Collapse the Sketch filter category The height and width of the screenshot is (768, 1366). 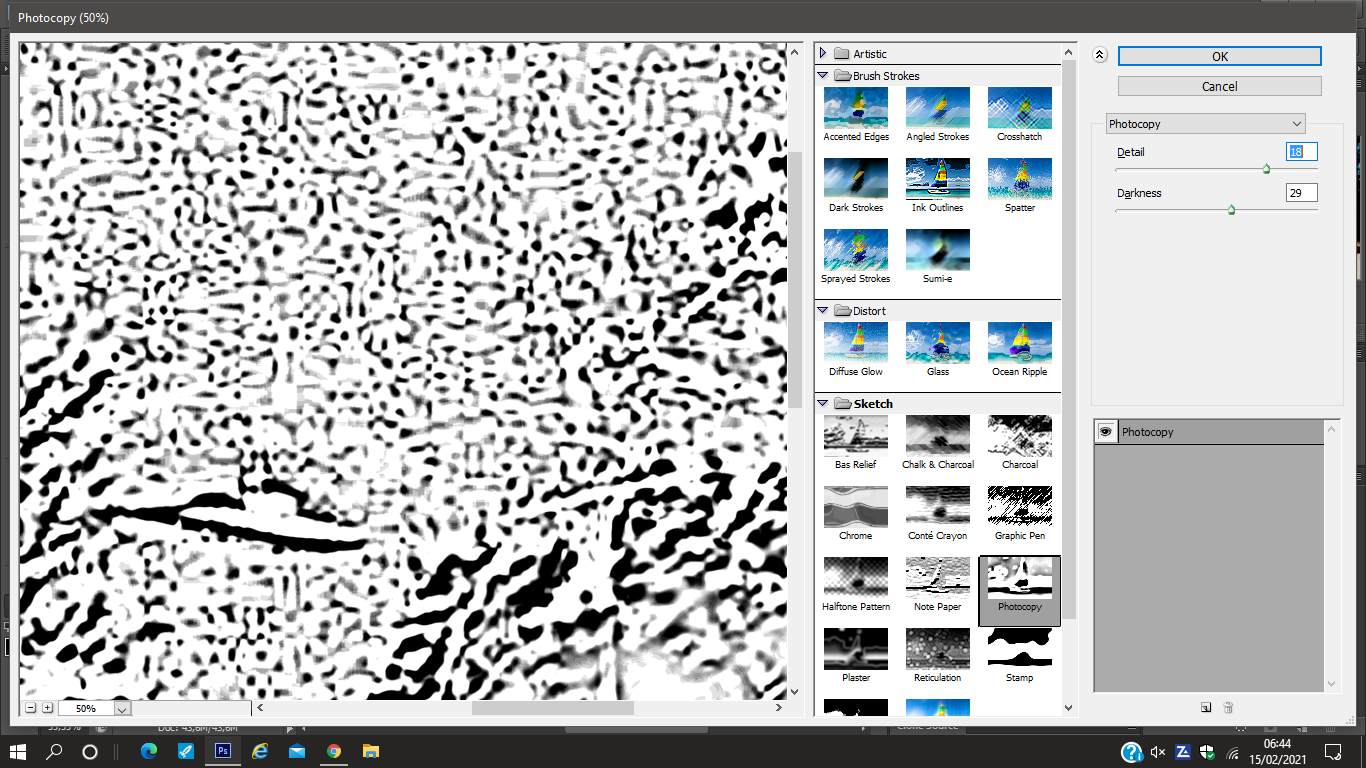(x=823, y=404)
